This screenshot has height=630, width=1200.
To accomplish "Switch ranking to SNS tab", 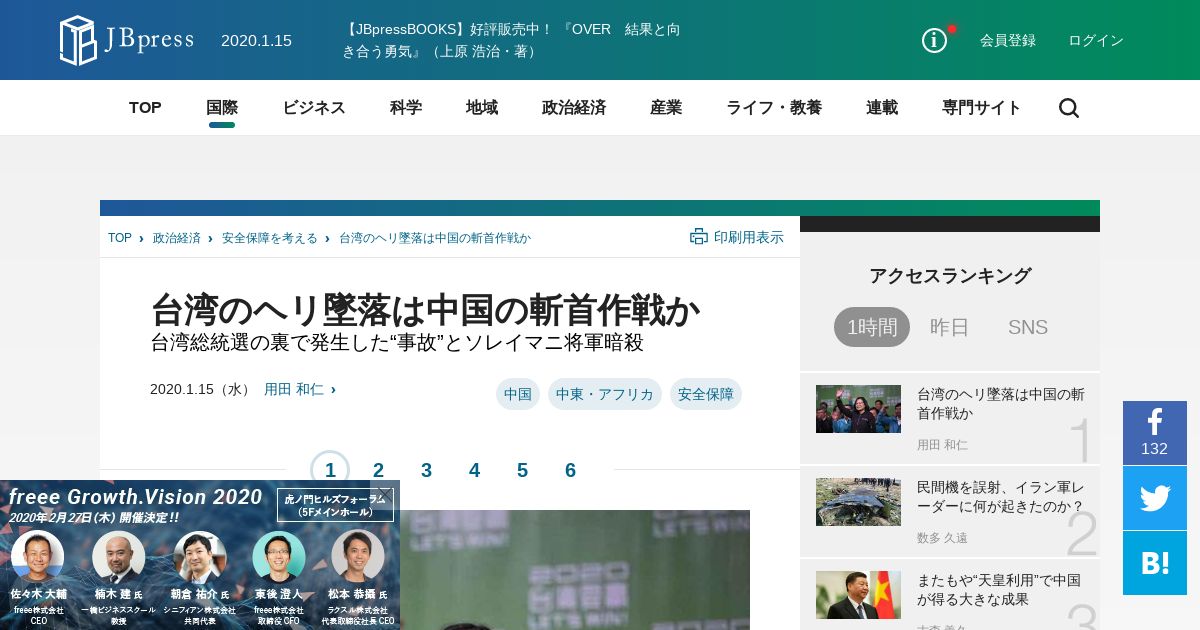I will 1028,327.
